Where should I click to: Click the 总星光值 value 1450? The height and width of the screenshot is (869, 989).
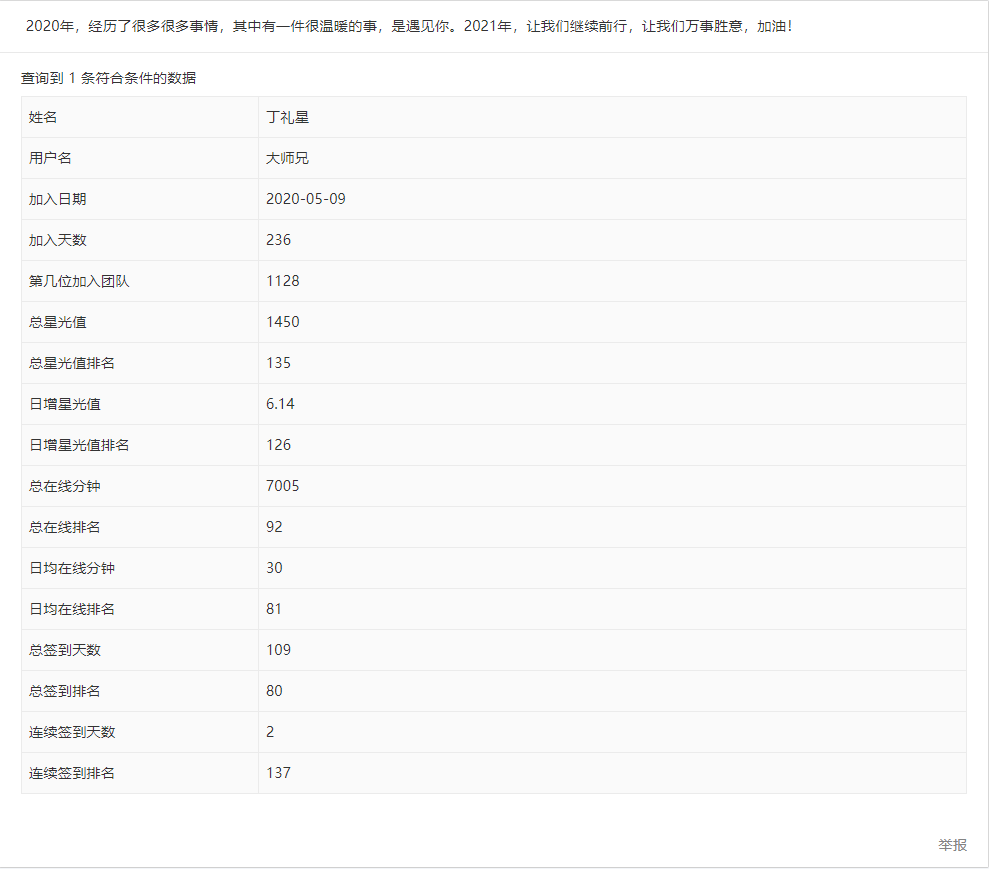tap(283, 322)
